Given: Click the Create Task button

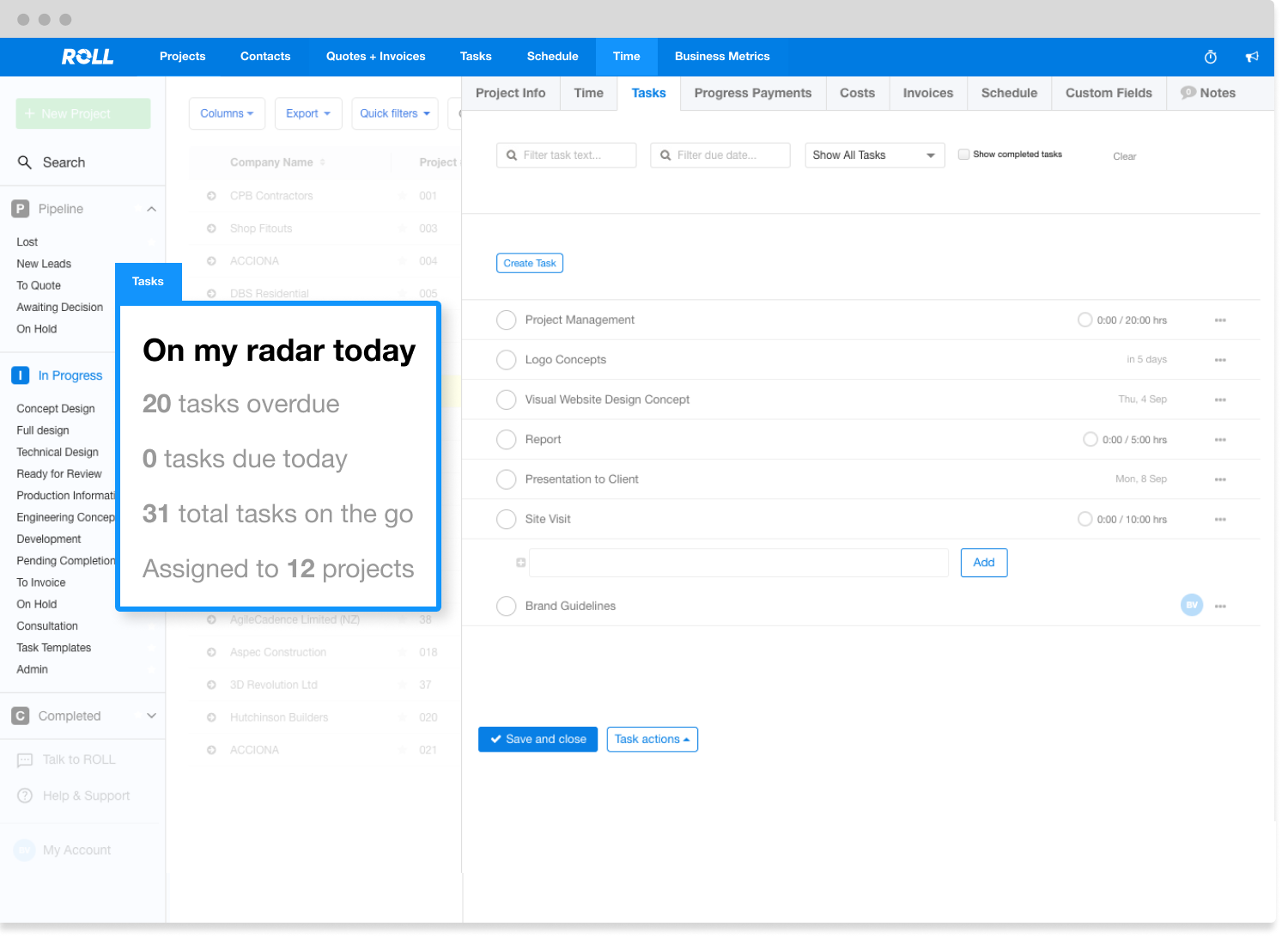Looking at the screenshot, I should click(x=530, y=264).
